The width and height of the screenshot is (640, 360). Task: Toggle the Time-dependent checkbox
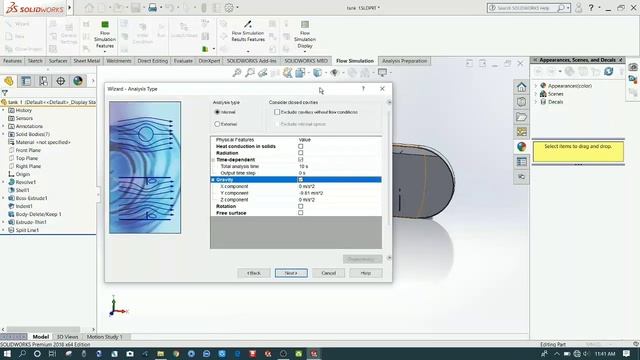(x=301, y=160)
